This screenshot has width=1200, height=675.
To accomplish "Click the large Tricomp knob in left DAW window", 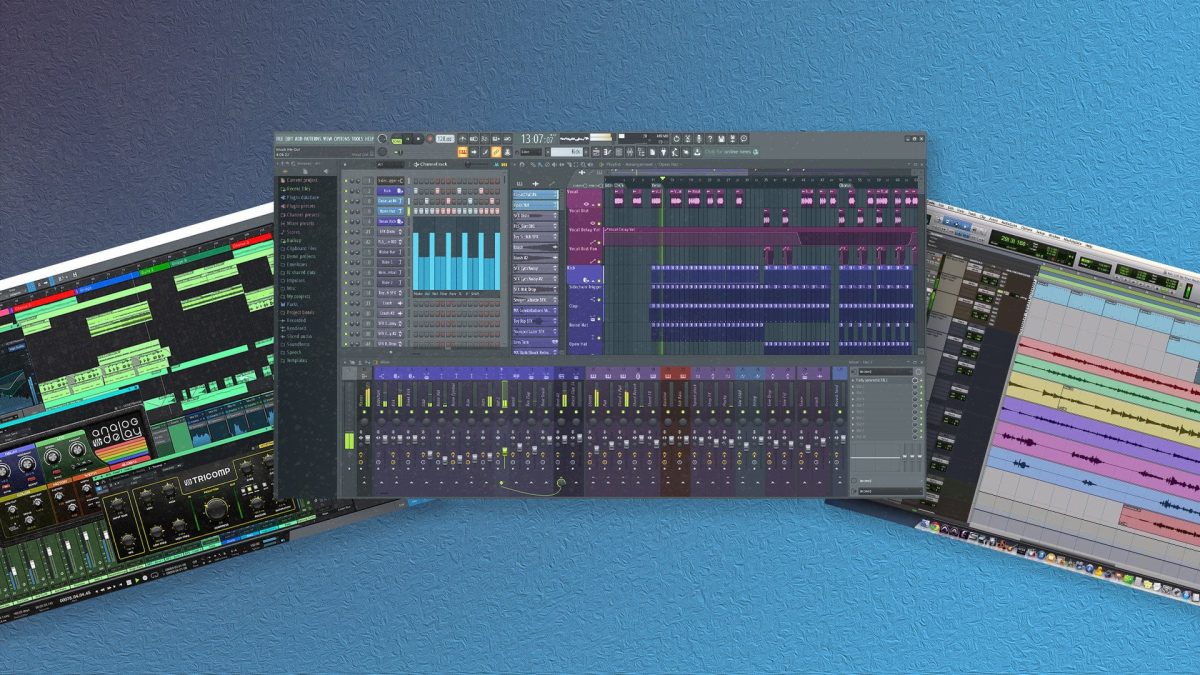I will coord(216,509).
